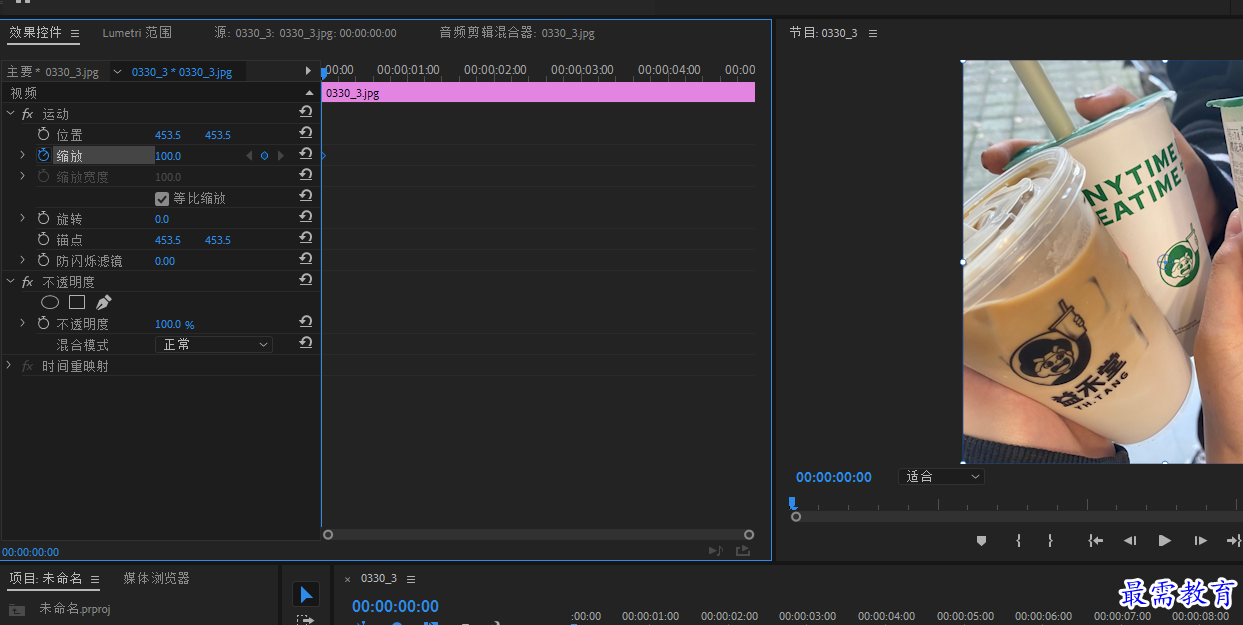The image size is (1243, 625).
Task: Reset the 运动 effect
Action: [306, 112]
